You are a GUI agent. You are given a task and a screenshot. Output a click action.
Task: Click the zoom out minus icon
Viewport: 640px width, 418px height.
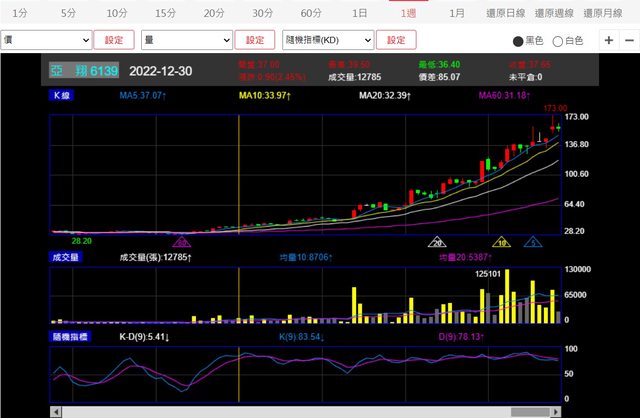point(630,40)
